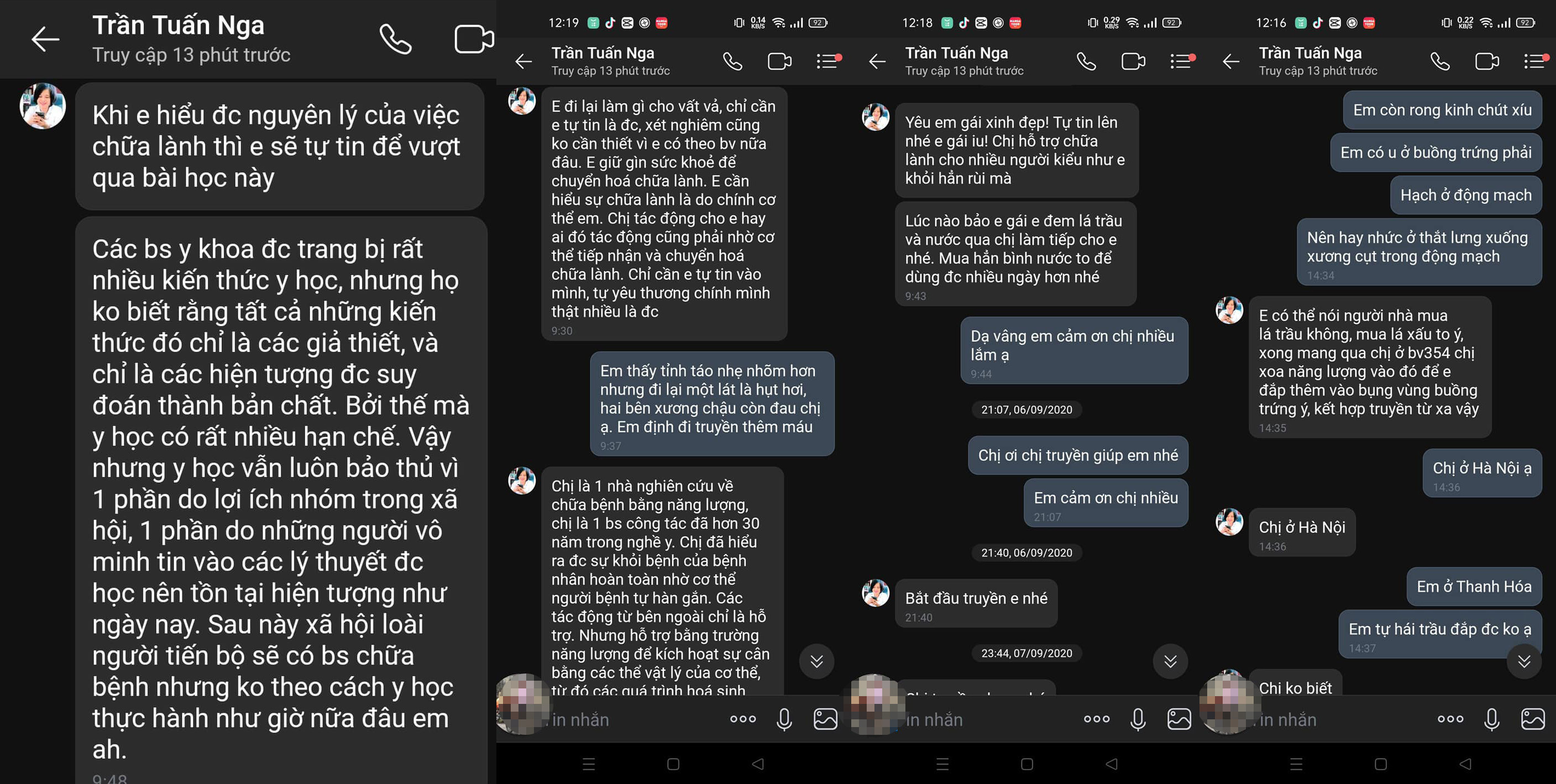1556x784 pixels.
Task: Tap the video call icon in the 12:18 screenshot
Action: click(x=1133, y=61)
